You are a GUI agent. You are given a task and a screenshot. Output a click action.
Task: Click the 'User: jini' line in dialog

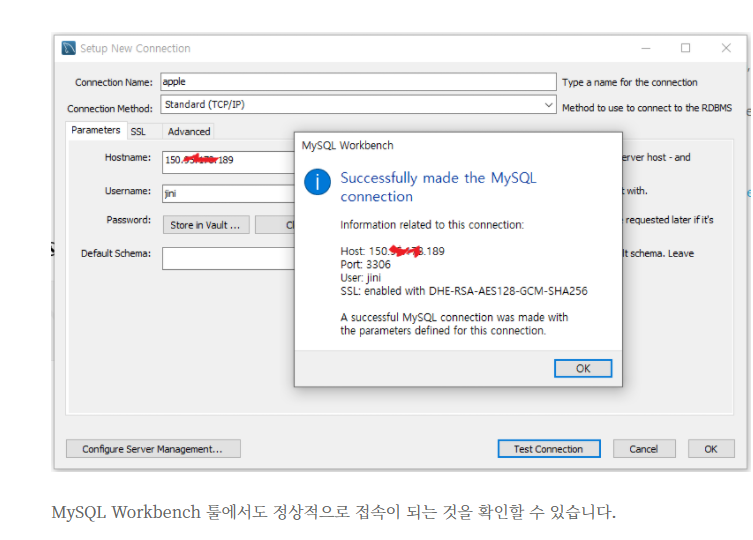(x=361, y=278)
